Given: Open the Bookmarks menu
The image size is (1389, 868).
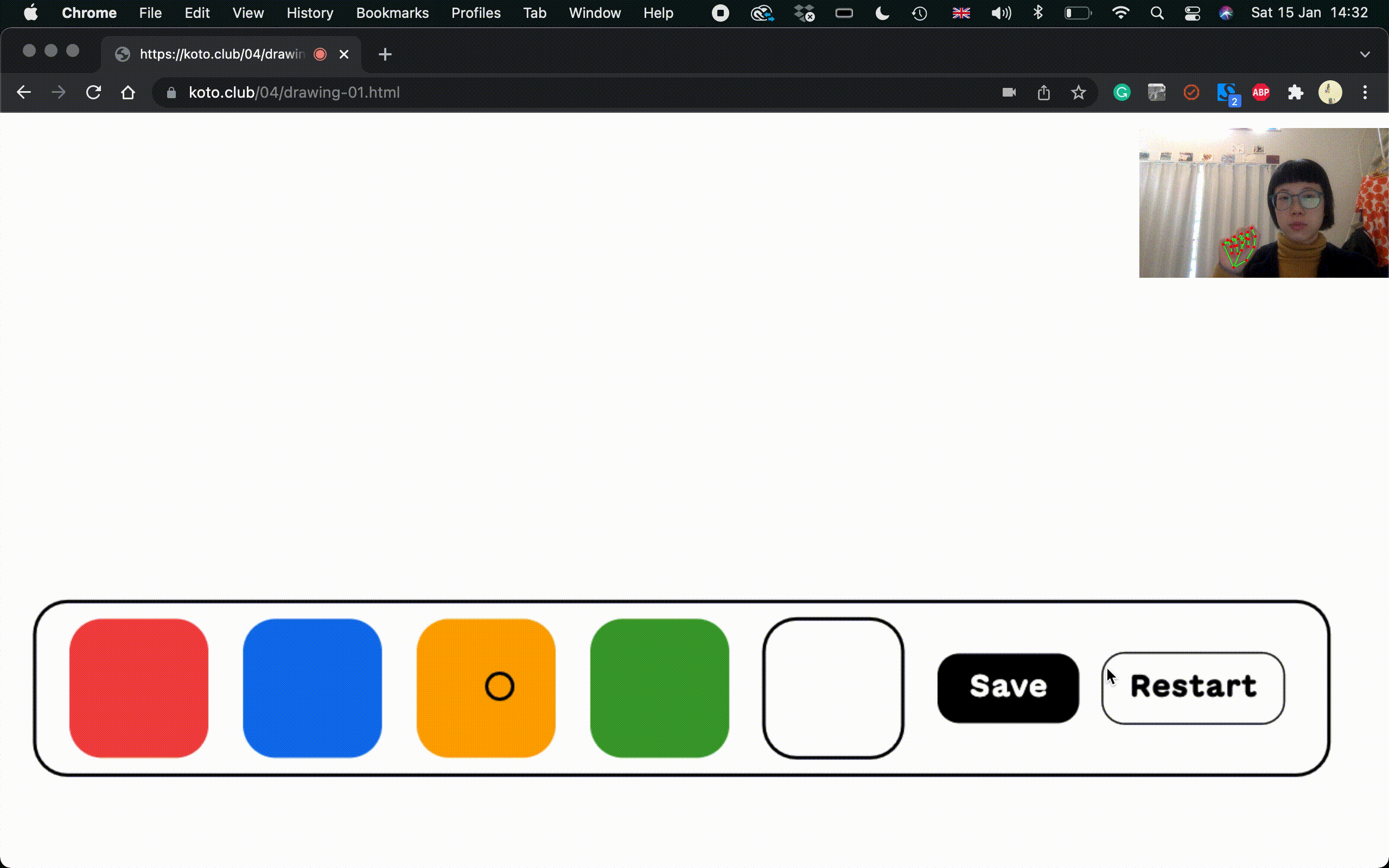Looking at the screenshot, I should 392,13.
